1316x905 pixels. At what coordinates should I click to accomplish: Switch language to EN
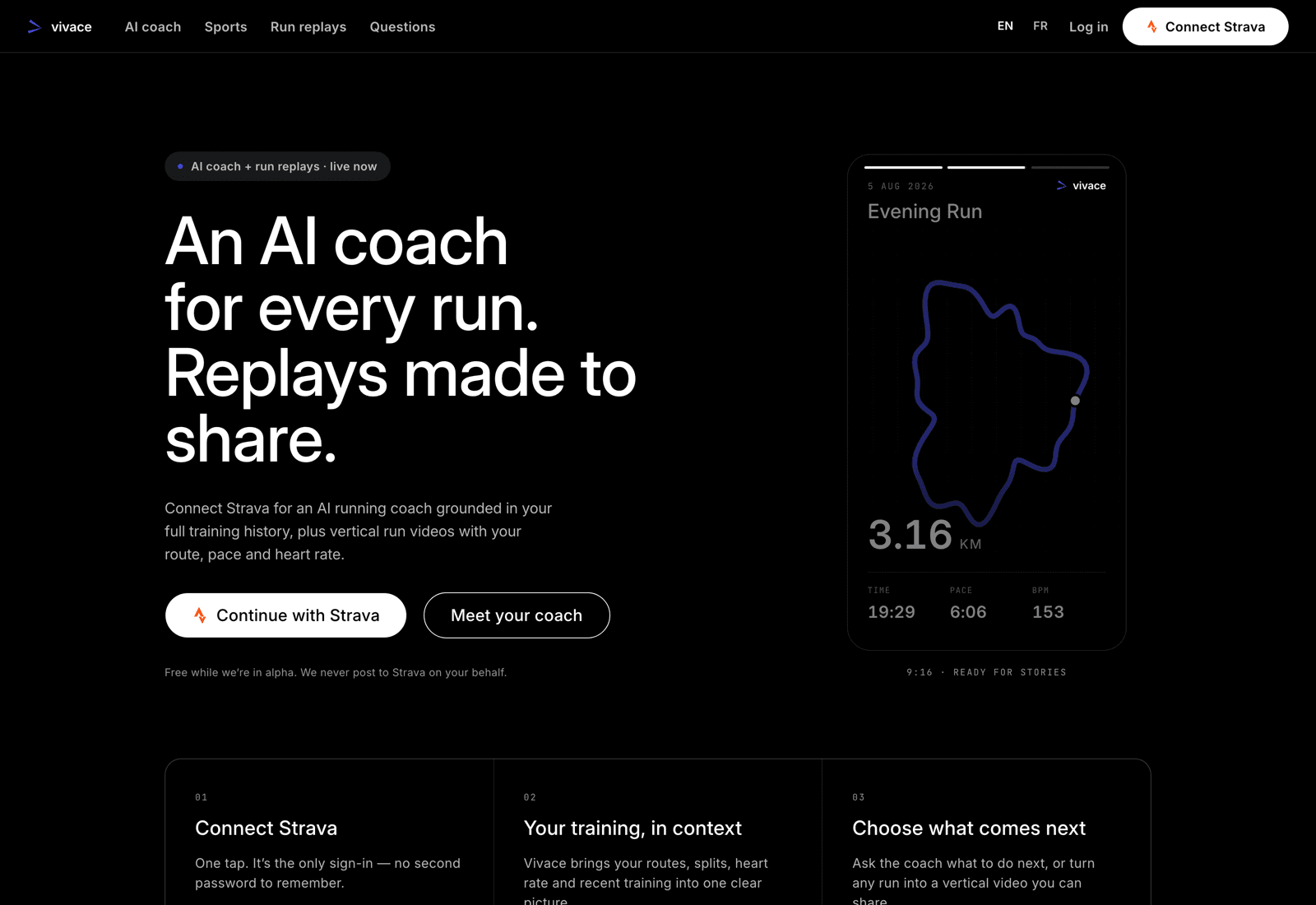tap(1005, 26)
